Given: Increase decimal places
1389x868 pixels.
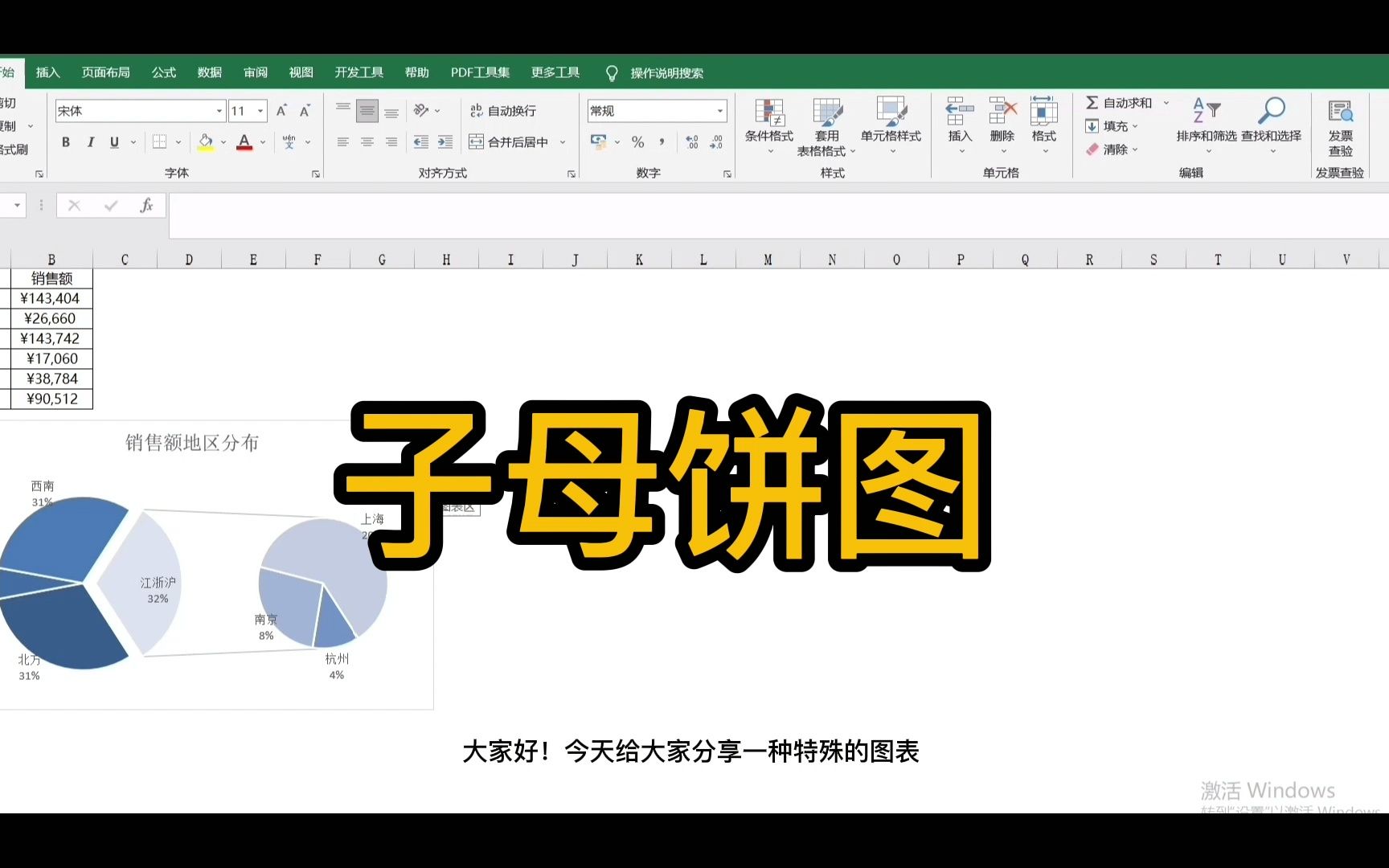Looking at the screenshot, I should coord(692,142).
